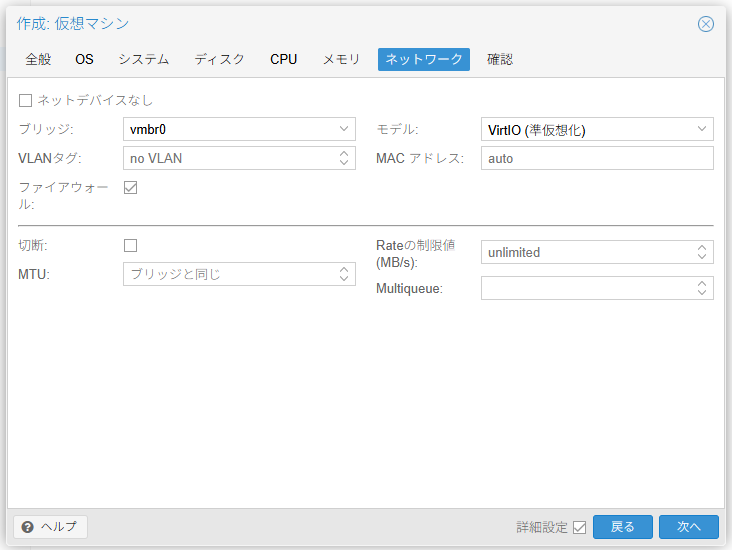Click the Rate制限値 spinner arrows

click(702, 252)
